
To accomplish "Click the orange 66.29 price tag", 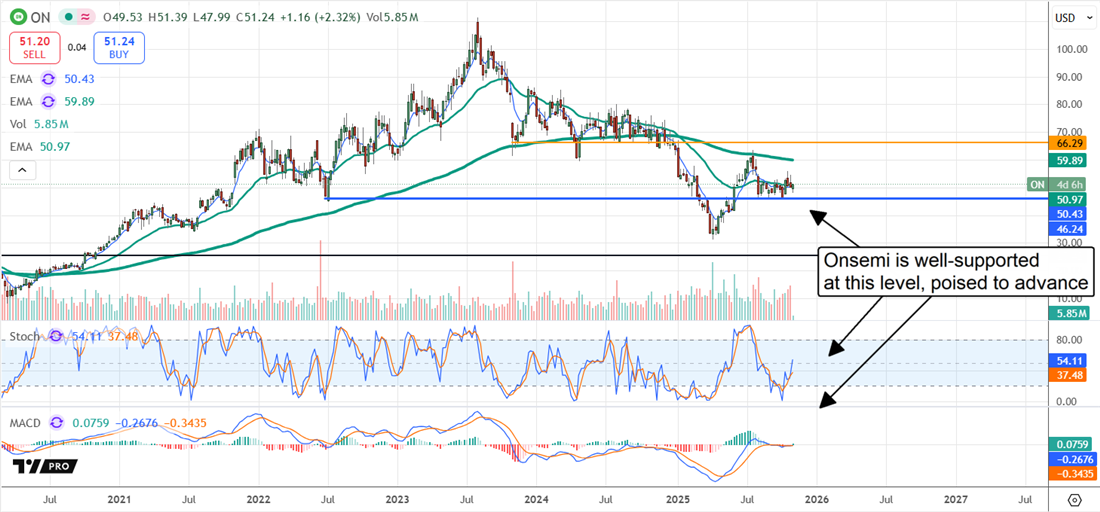I will click(x=1067, y=142).
